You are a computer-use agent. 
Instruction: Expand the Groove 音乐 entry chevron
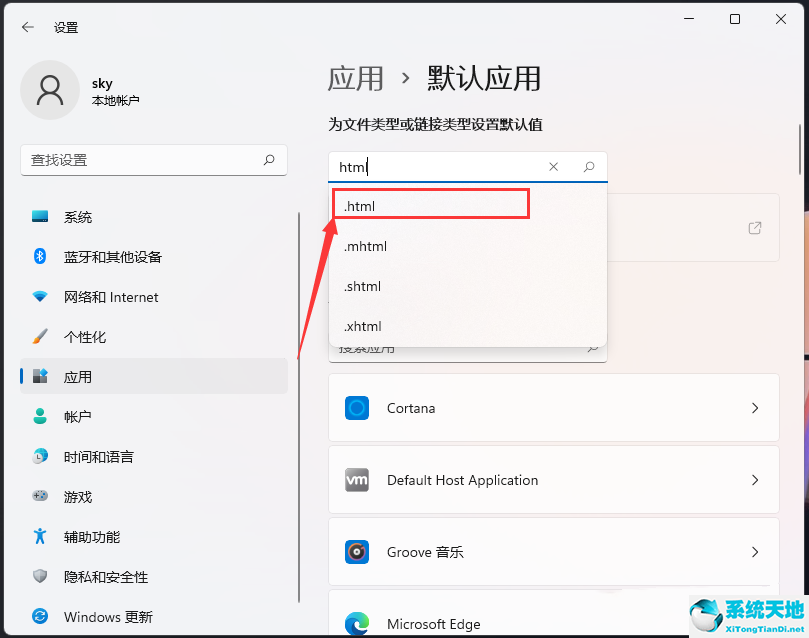pyautogui.click(x=756, y=551)
